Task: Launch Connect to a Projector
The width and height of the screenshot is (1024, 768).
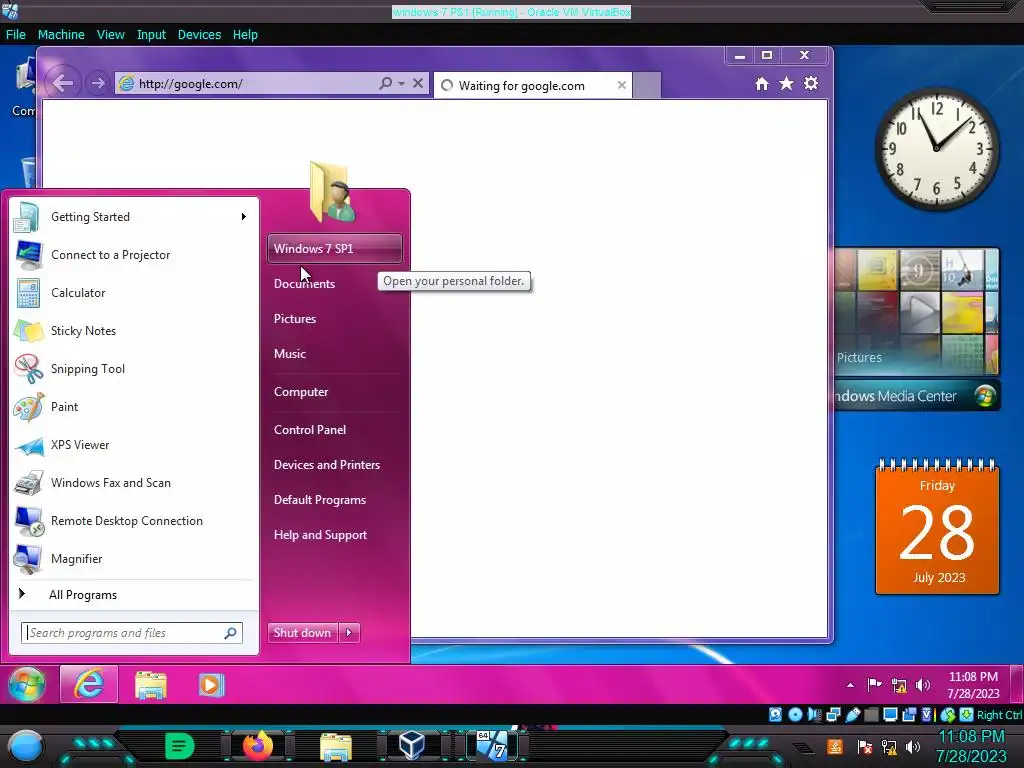Action: pos(134,255)
